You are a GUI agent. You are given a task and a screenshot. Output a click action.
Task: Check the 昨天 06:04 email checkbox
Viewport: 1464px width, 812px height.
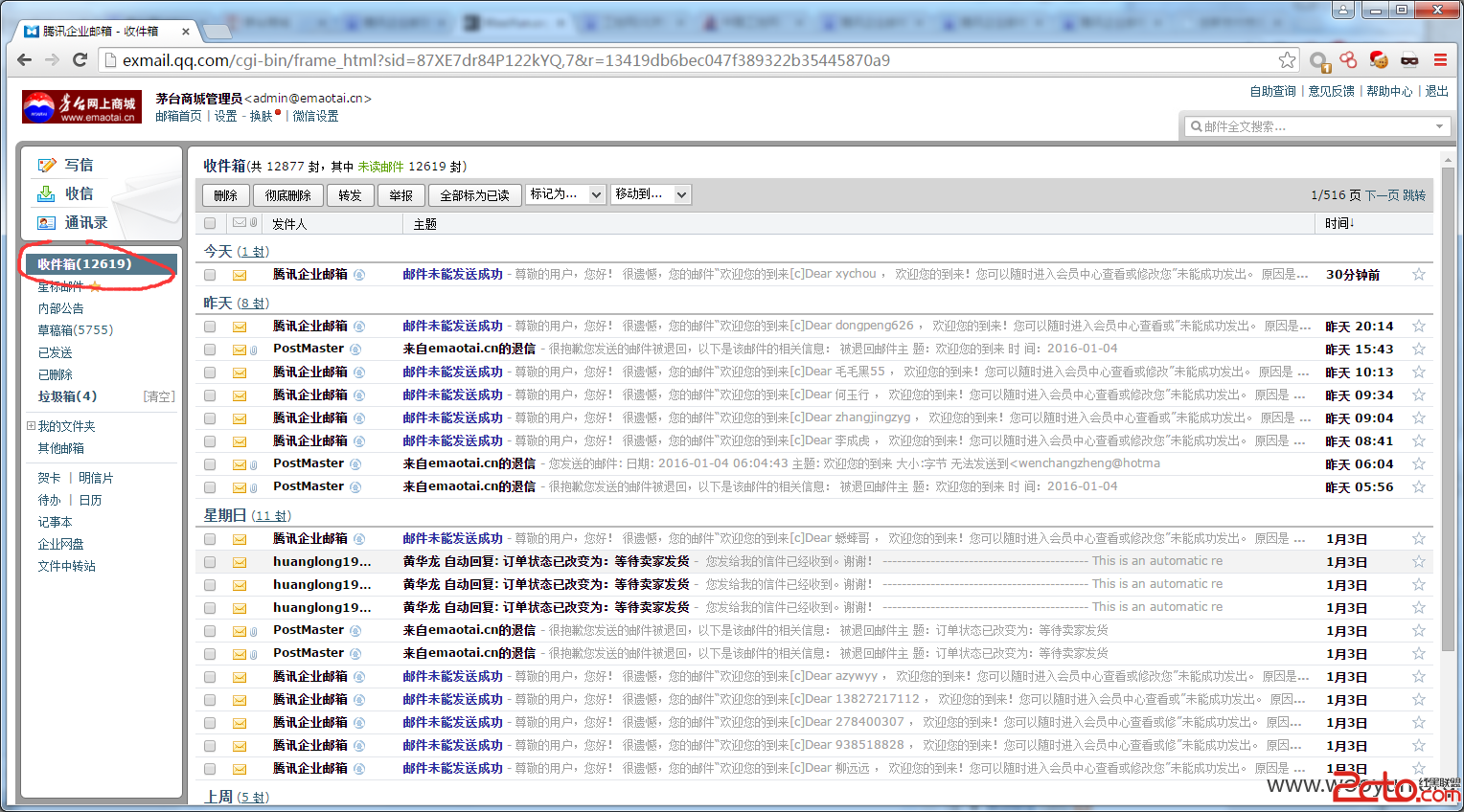tap(210, 464)
